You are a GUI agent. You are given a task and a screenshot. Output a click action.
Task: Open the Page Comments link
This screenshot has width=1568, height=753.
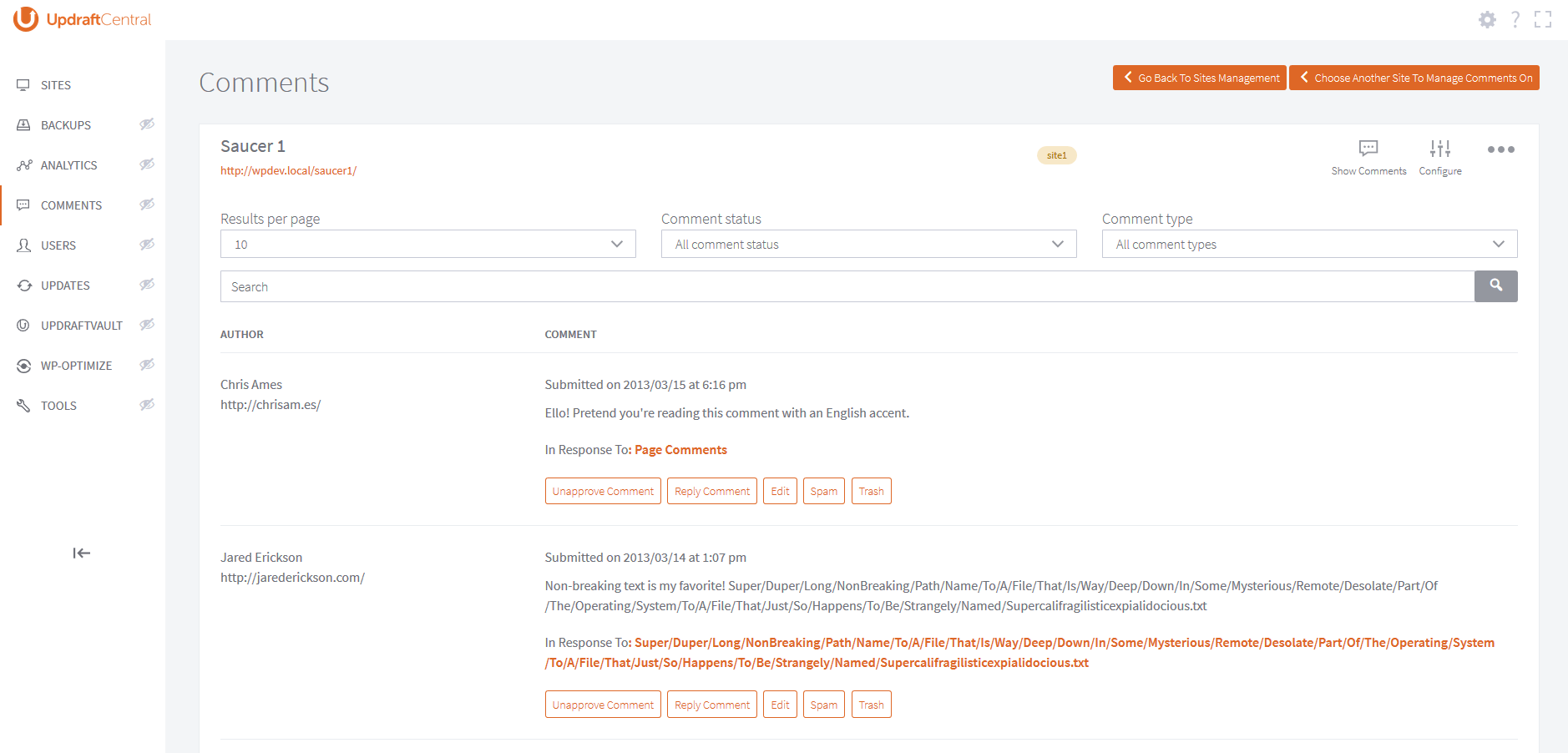click(x=680, y=450)
